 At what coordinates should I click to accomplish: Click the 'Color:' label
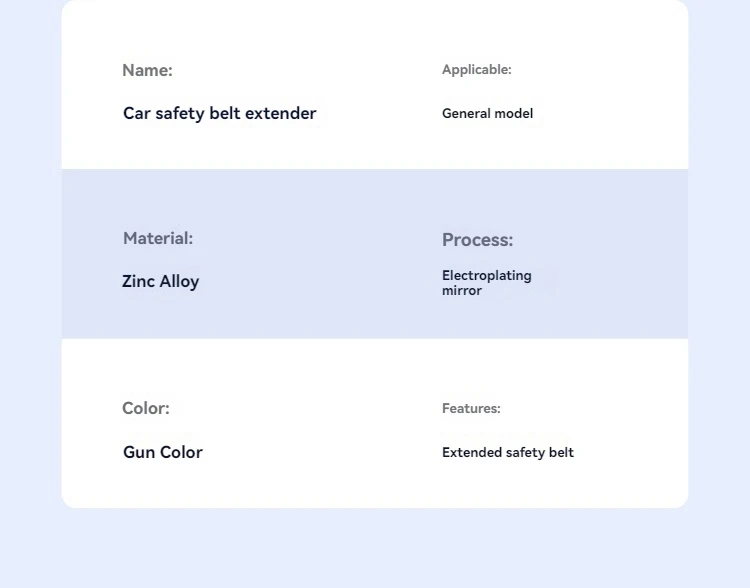(146, 408)
